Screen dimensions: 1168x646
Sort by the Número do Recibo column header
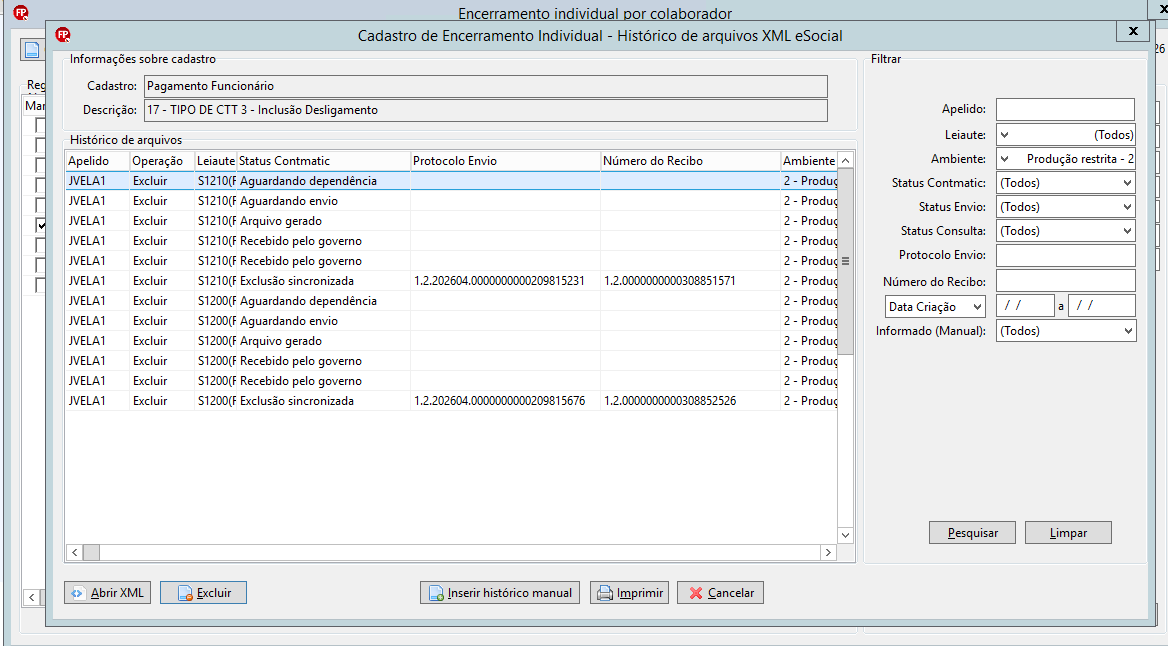tap(690, 161)
